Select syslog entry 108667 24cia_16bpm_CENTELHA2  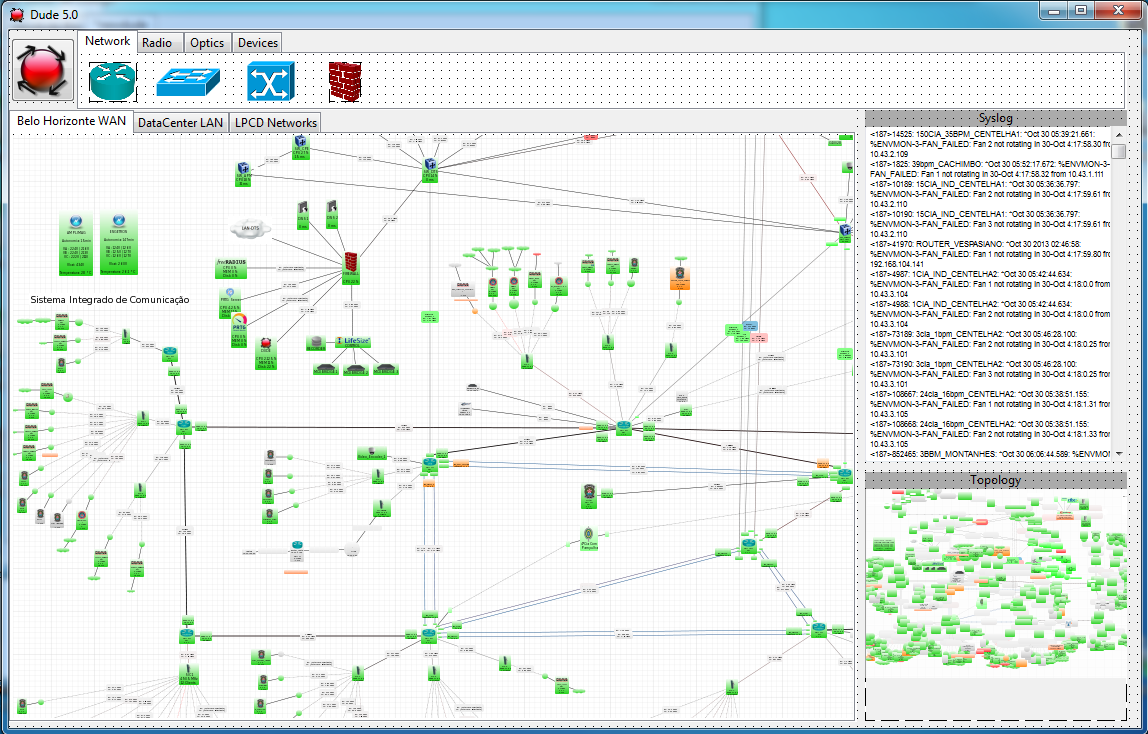click(989, 404)
